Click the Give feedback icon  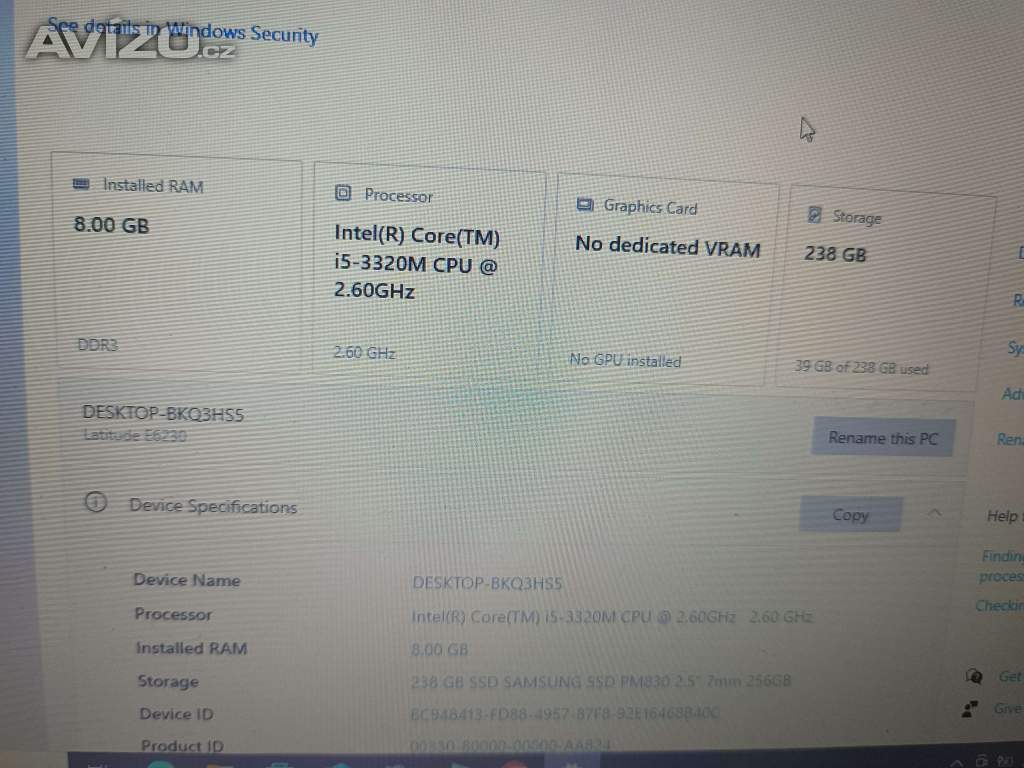(969, 709)
